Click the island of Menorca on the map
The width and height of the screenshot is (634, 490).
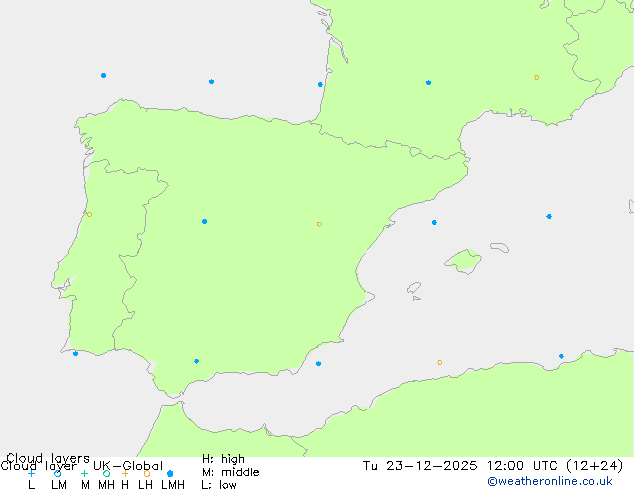click(x=500, y=247)
